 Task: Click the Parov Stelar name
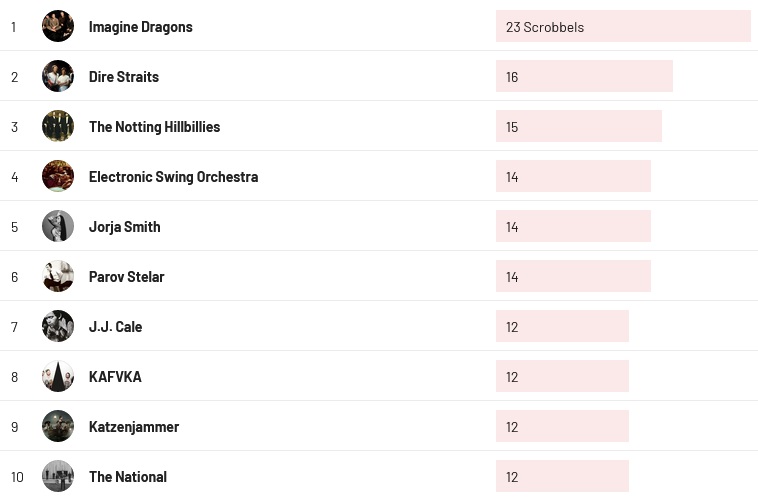tap(126, 277)
